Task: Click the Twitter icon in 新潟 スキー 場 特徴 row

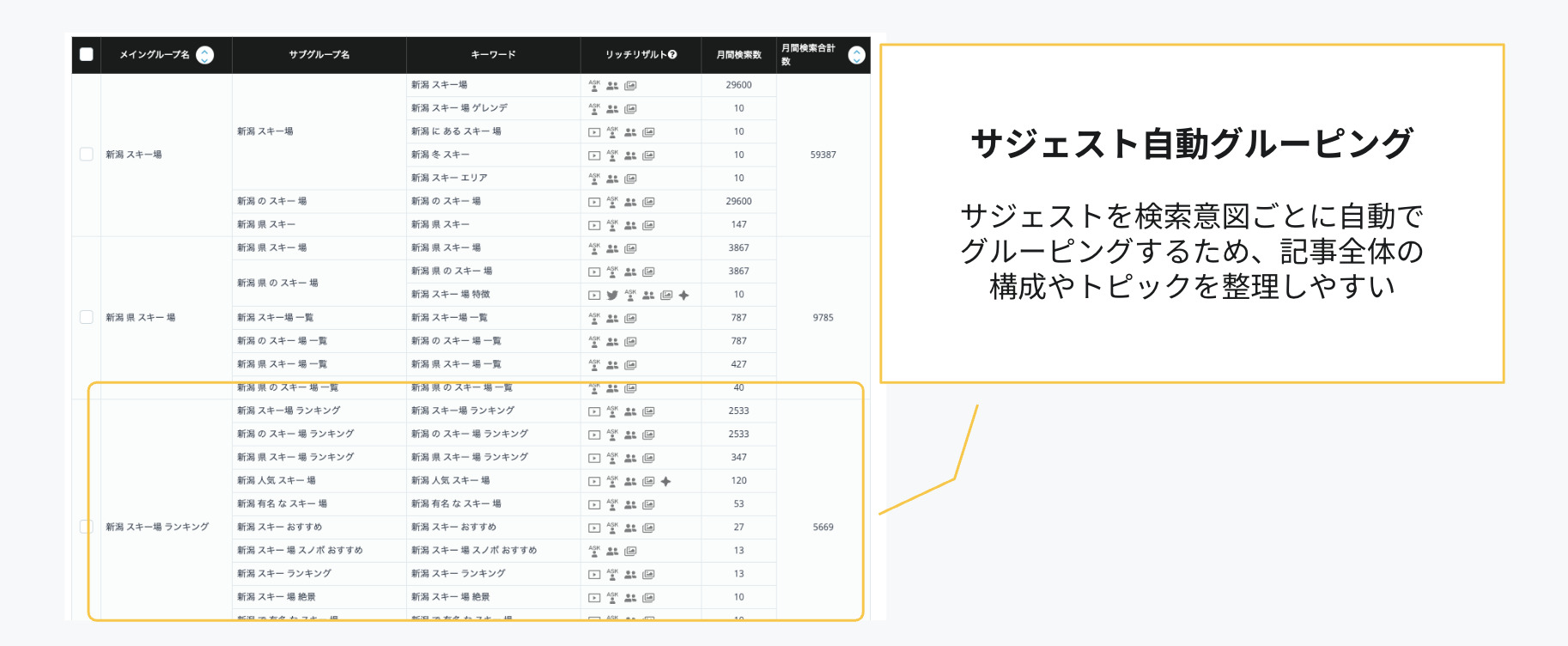Action: [x=612, y=295]
